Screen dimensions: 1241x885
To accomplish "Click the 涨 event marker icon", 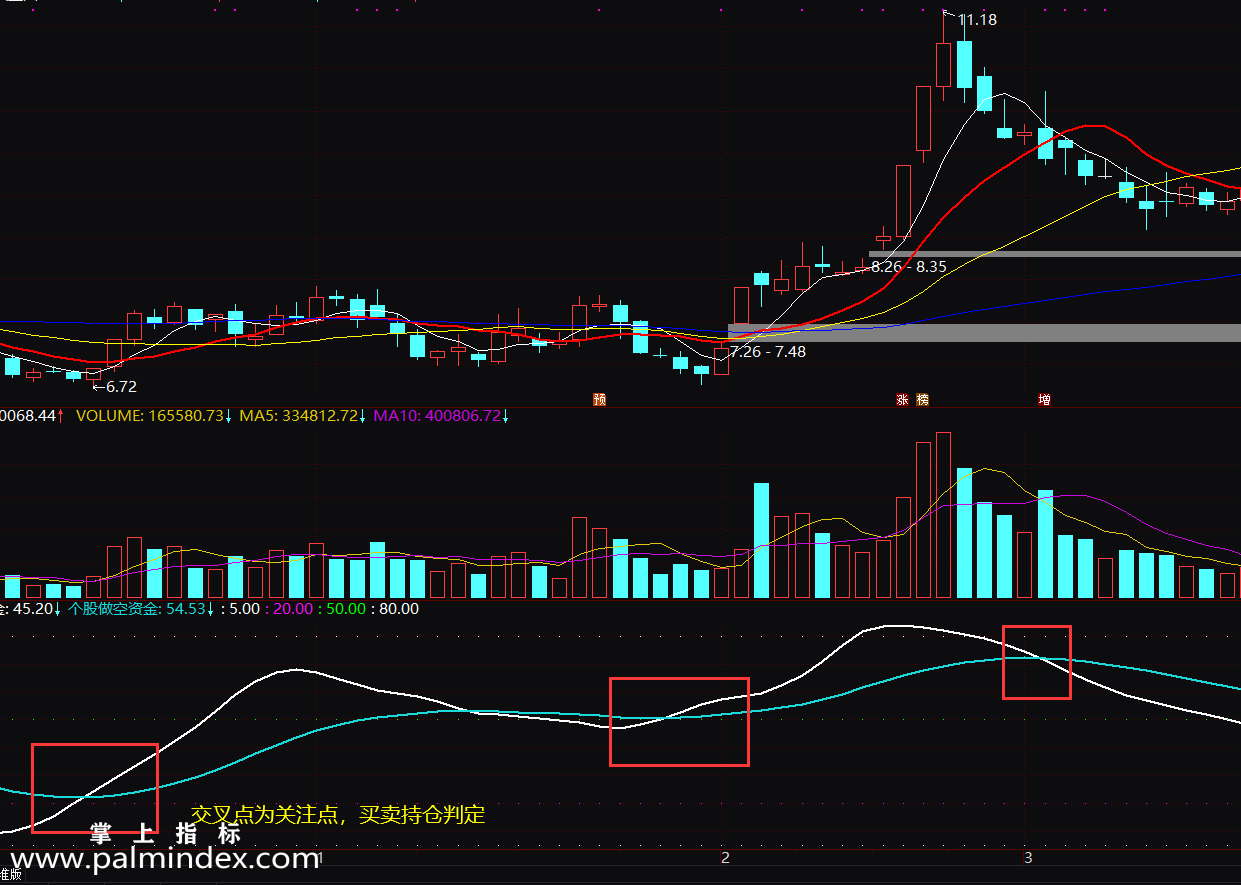I will (x=902, y=400).
